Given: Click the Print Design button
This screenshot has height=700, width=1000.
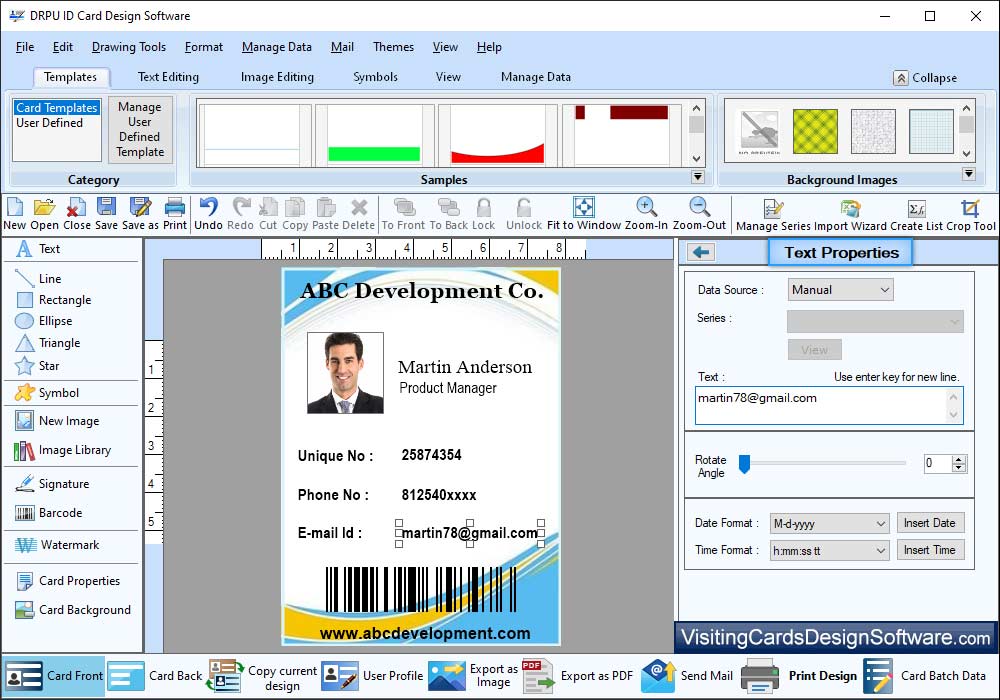Looking at the screenshot, I should (800, 676).
